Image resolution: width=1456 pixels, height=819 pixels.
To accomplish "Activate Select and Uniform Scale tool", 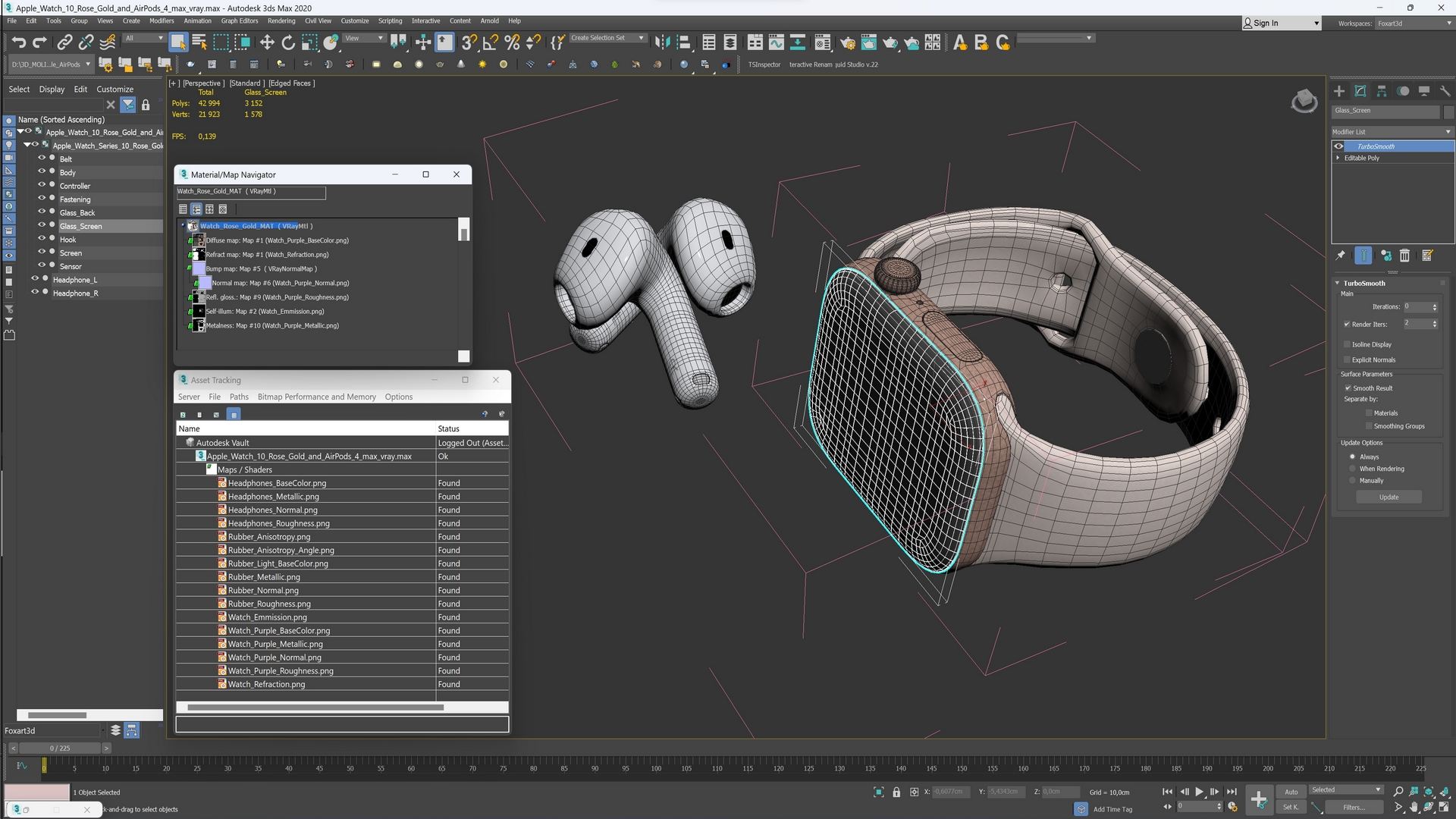I will pyautogui.click(x=309, y=42).
